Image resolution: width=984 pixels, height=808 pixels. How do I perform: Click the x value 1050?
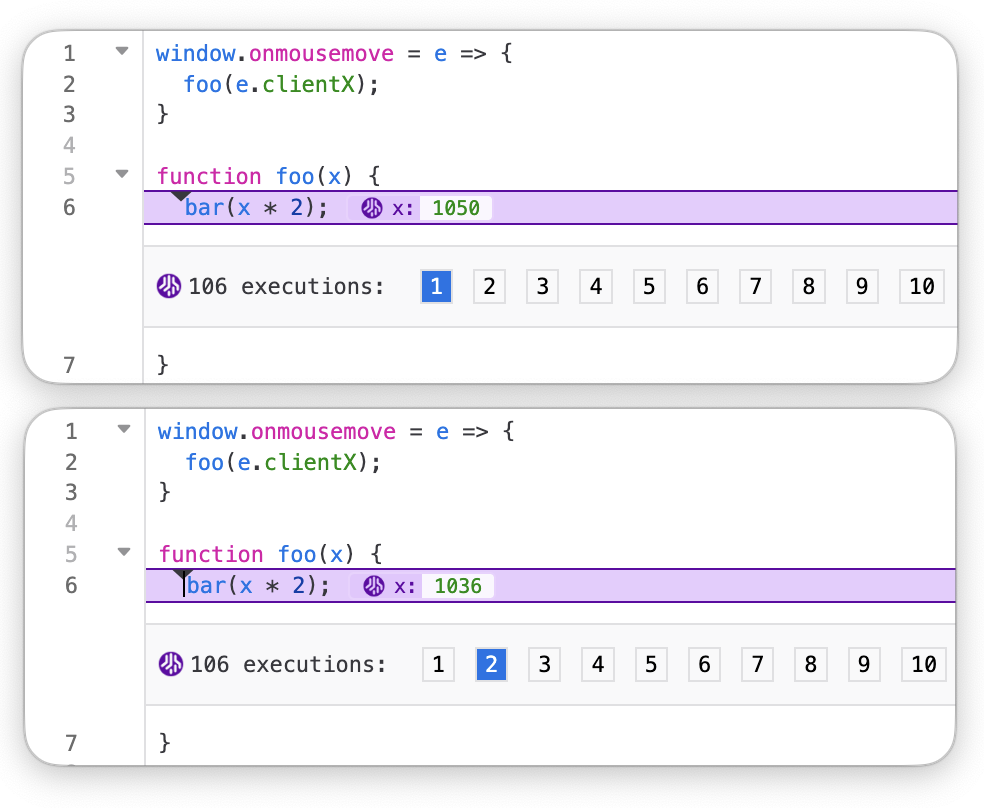(456, 208)
